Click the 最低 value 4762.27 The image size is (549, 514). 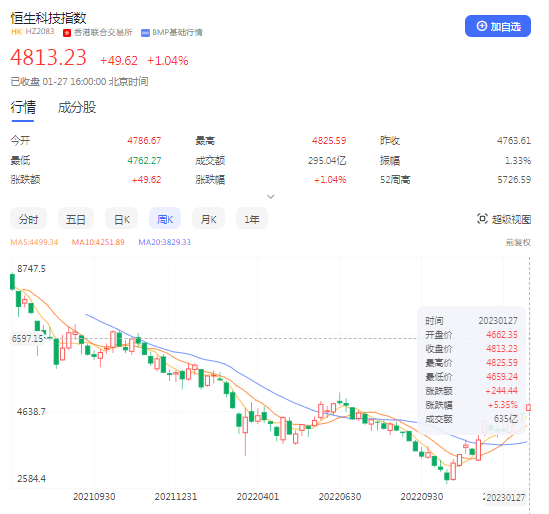tap(144, 160)
